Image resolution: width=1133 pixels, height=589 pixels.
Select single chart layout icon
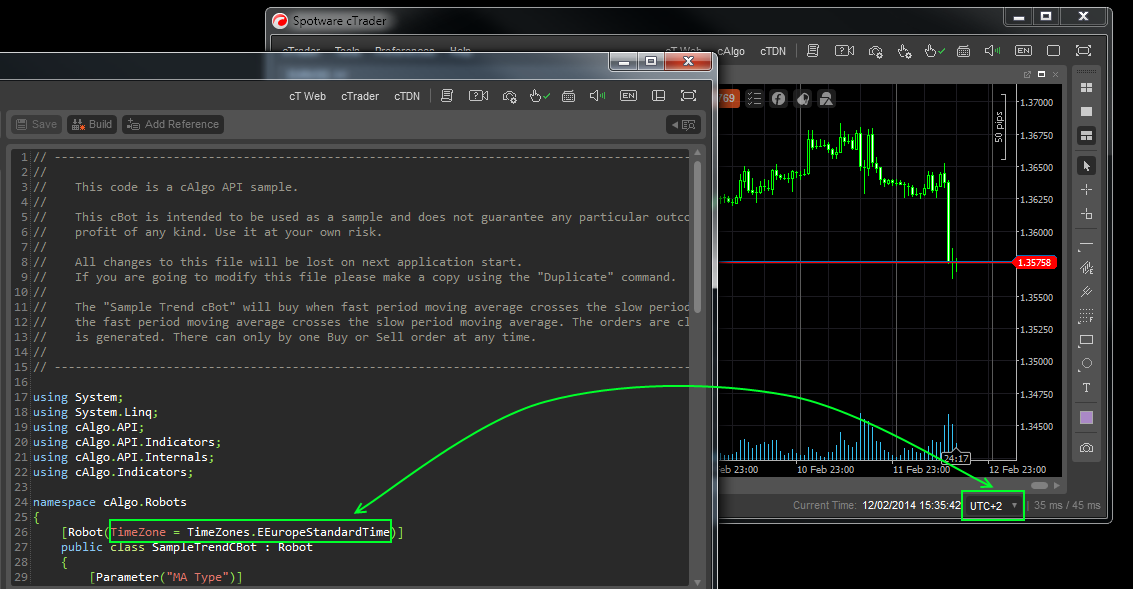pyautogui.click(x=1086, y=111)
